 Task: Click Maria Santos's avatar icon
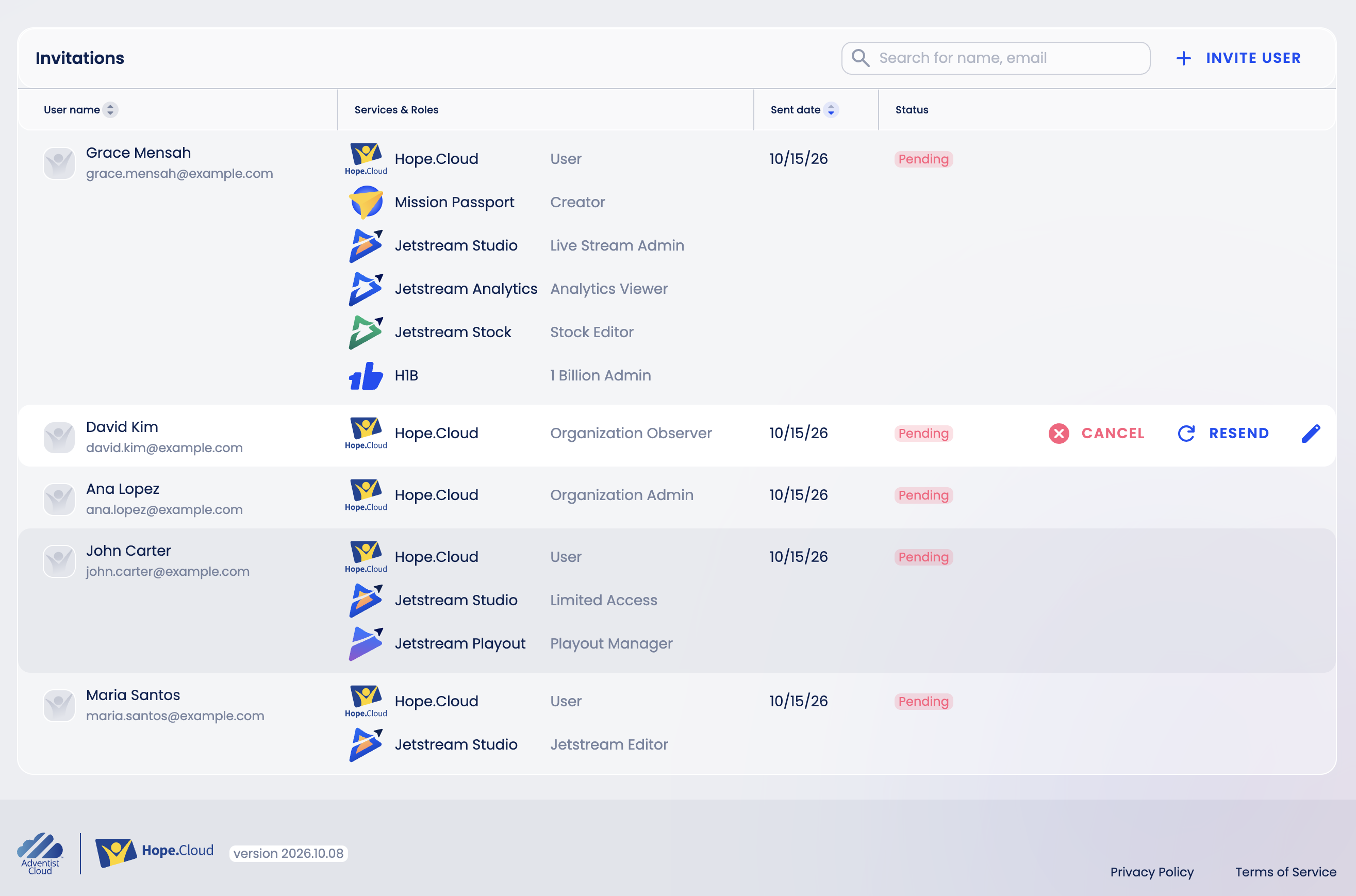[x=59, y=706]
